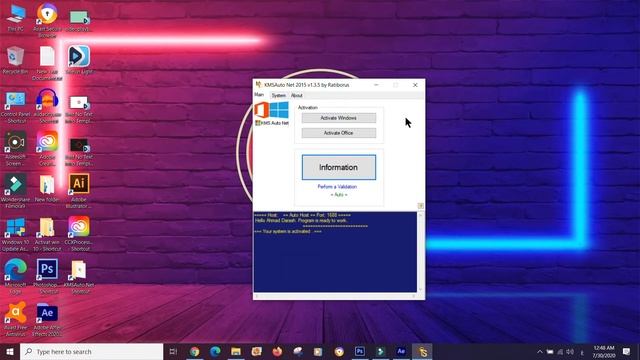Click the Activate Office button
The image size is (640, 360).
point(338,133)
